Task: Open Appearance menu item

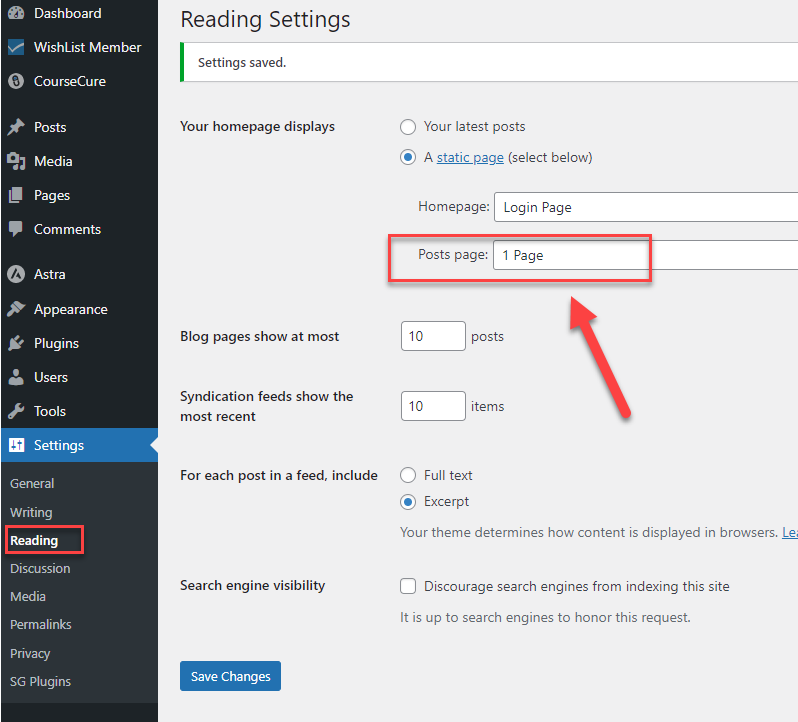Action: (71, 309)
